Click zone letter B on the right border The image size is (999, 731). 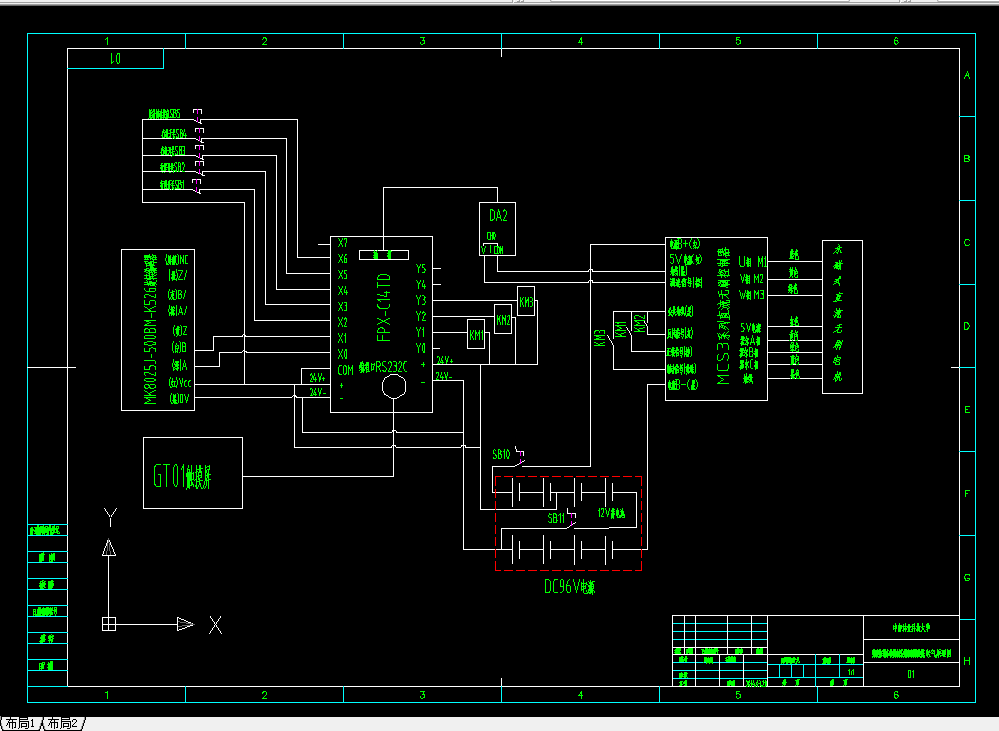click(x=967, y=159)
